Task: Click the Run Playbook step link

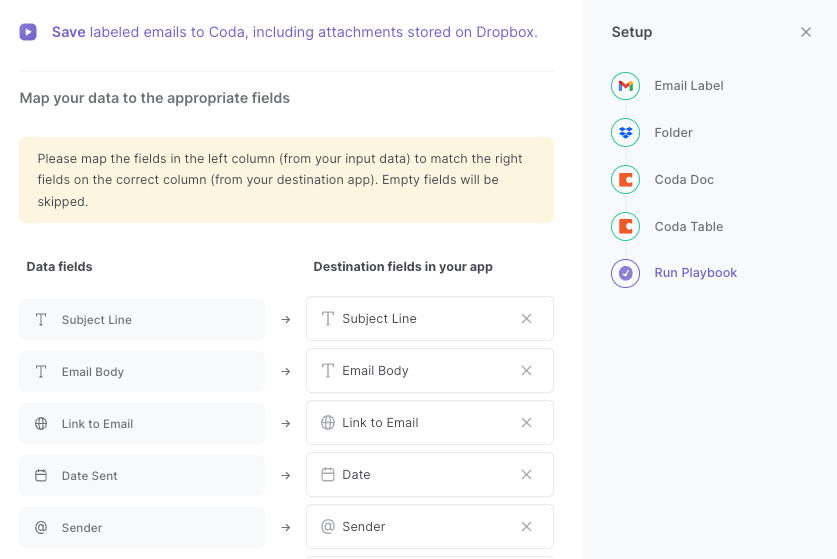Action: (x=696, y=273)
